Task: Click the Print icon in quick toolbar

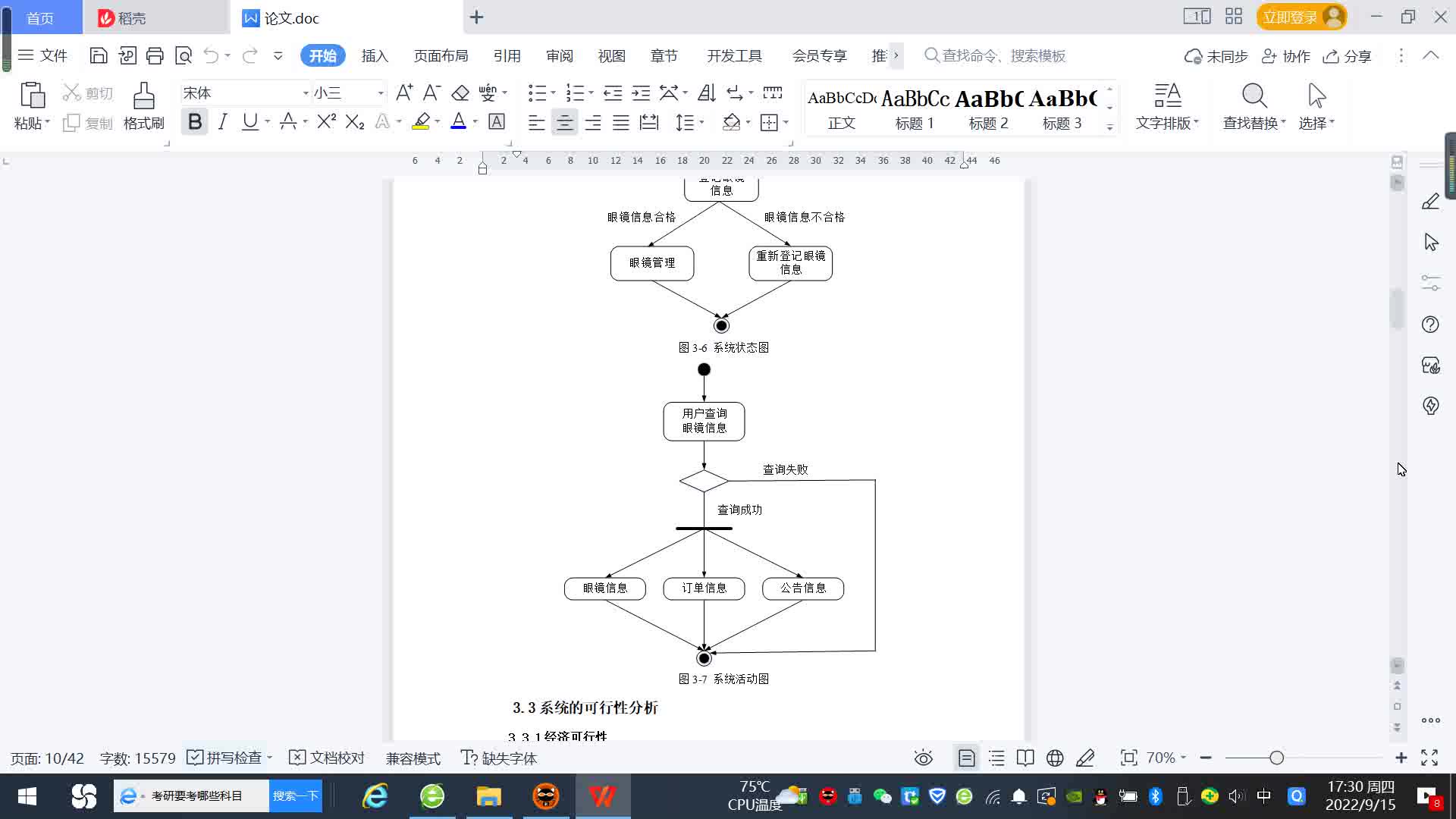Action: pyautogui.click(x=155, y=55)
